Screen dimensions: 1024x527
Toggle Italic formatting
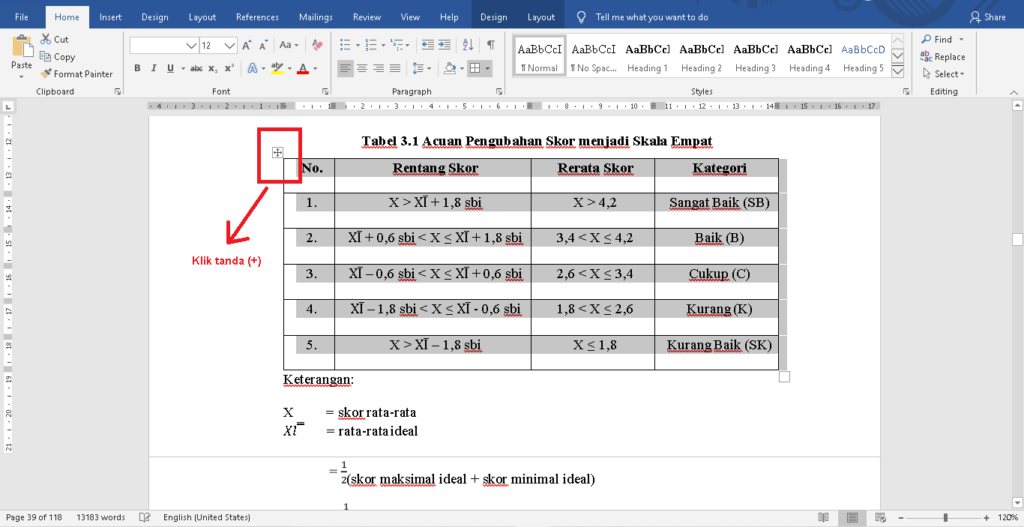tap(153, 68)
